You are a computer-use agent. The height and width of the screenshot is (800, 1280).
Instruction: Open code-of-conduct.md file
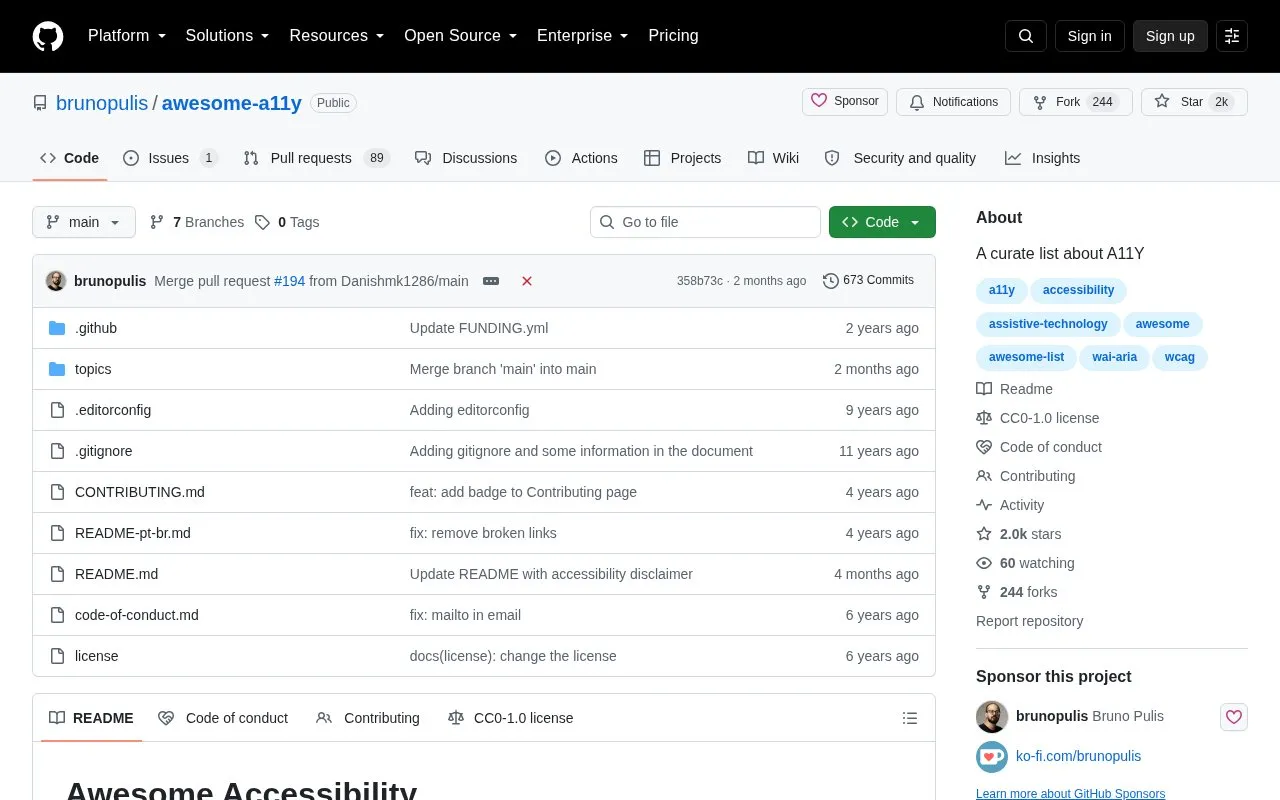pos(137,615)
